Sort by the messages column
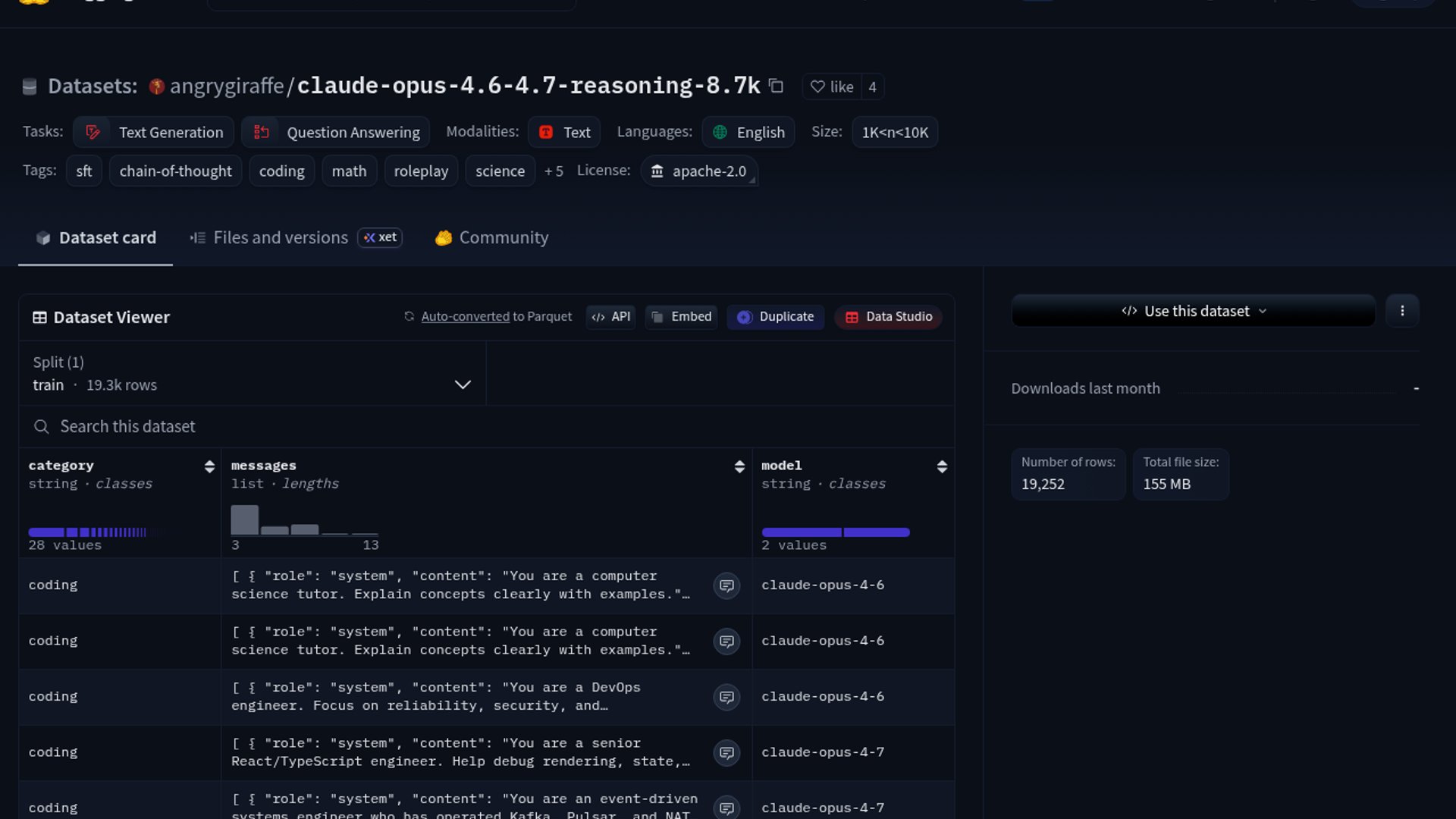Image resolution: width=1456 pixels, height=819 pixels. [739, 466]
